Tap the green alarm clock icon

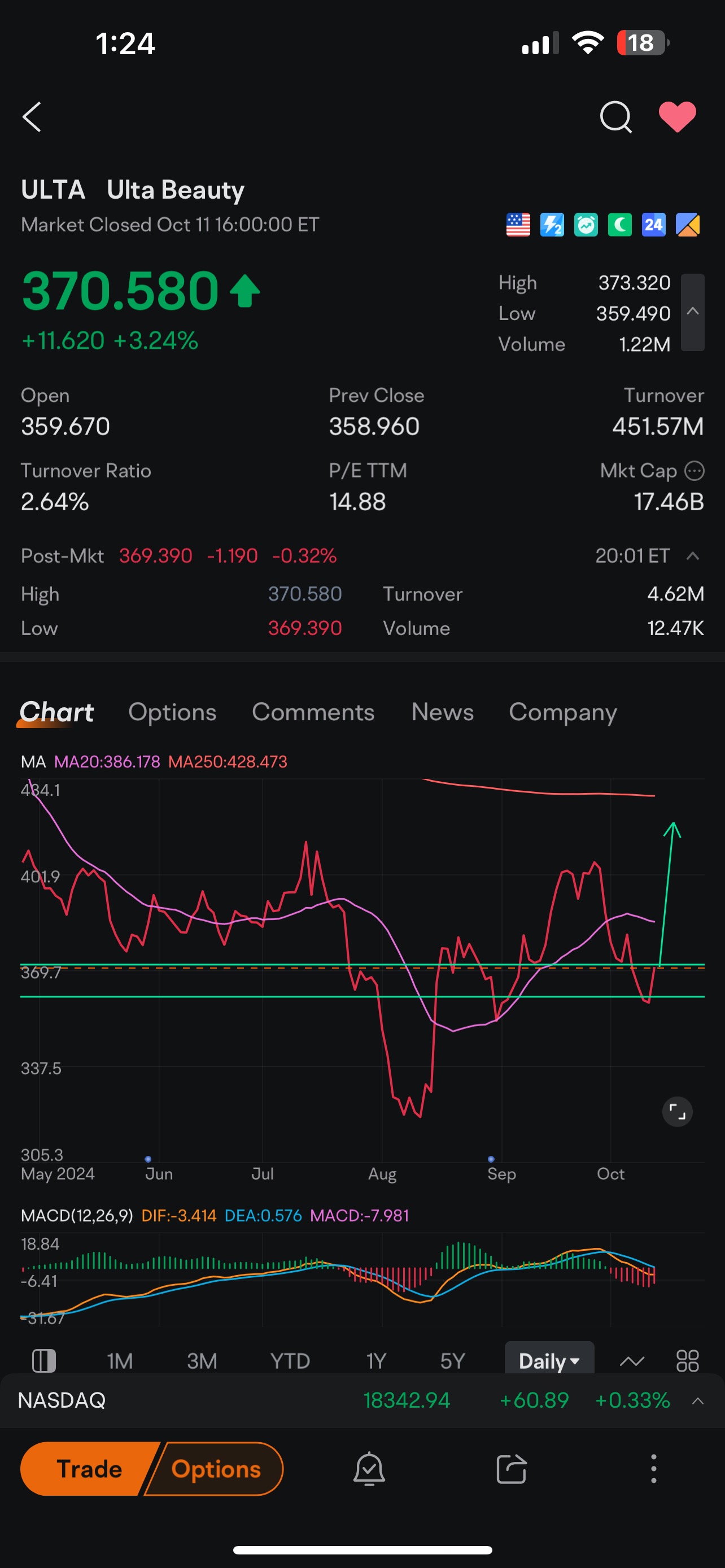pyautogui.click(x=586, y=225)
